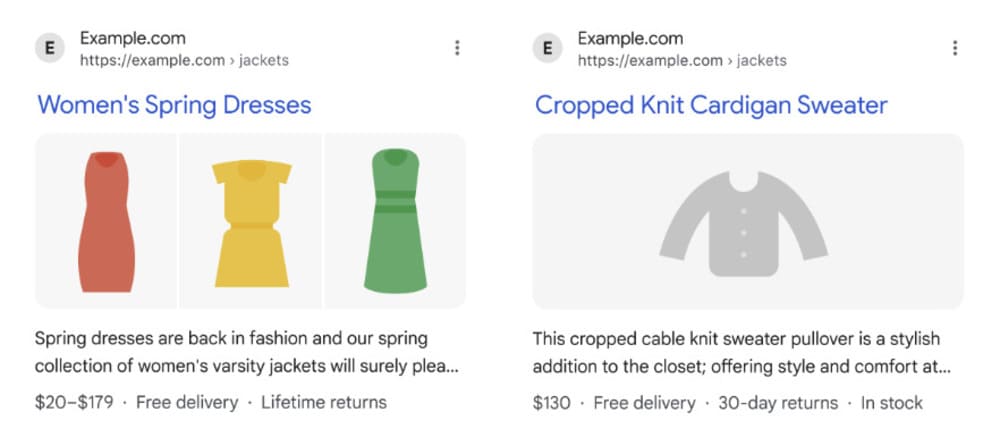Select the green dress image
Image resolution: width=1000 pixels, height=429 pixels.
(395, 221)
